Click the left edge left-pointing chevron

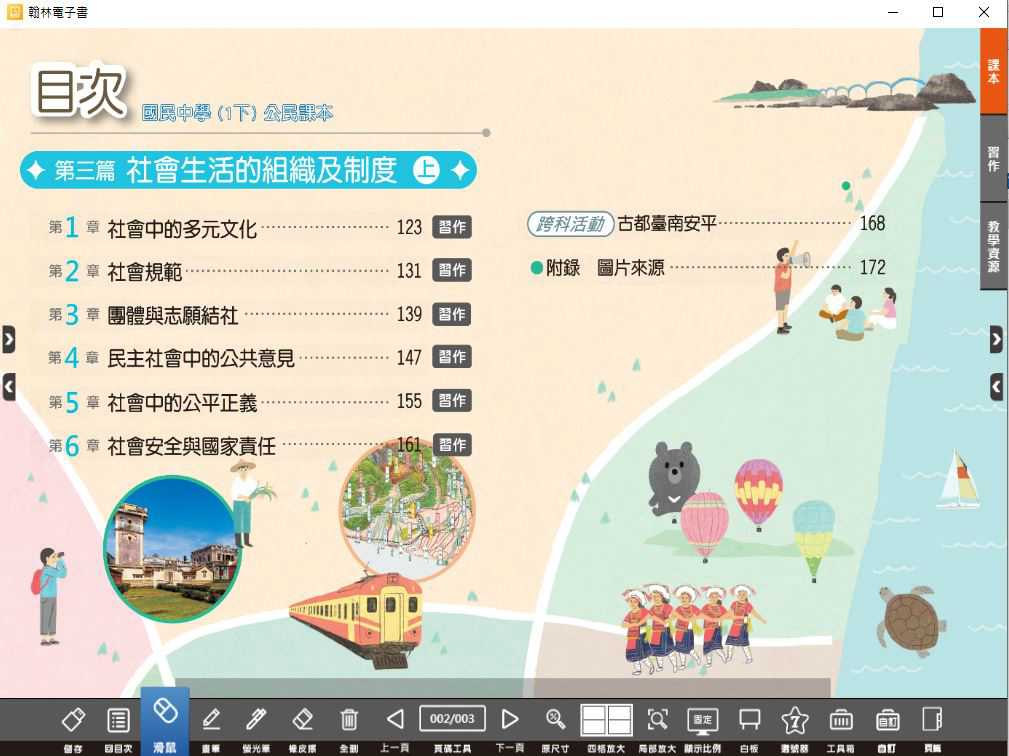coord(8,387)
